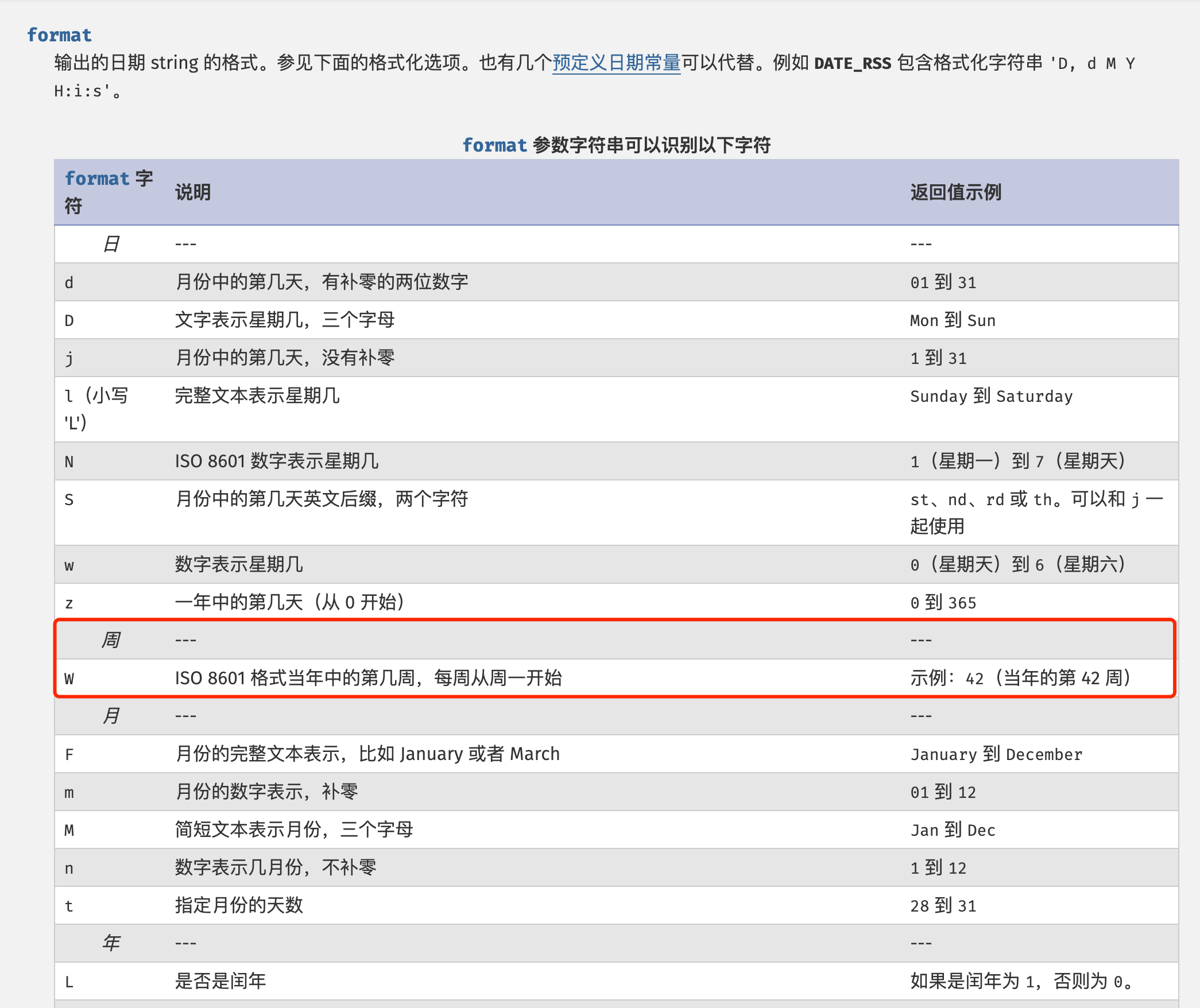The image size is (1200, 1008).
Task: Click the 'Mon 到 Sun' example cell
Action: pos(953,320)
